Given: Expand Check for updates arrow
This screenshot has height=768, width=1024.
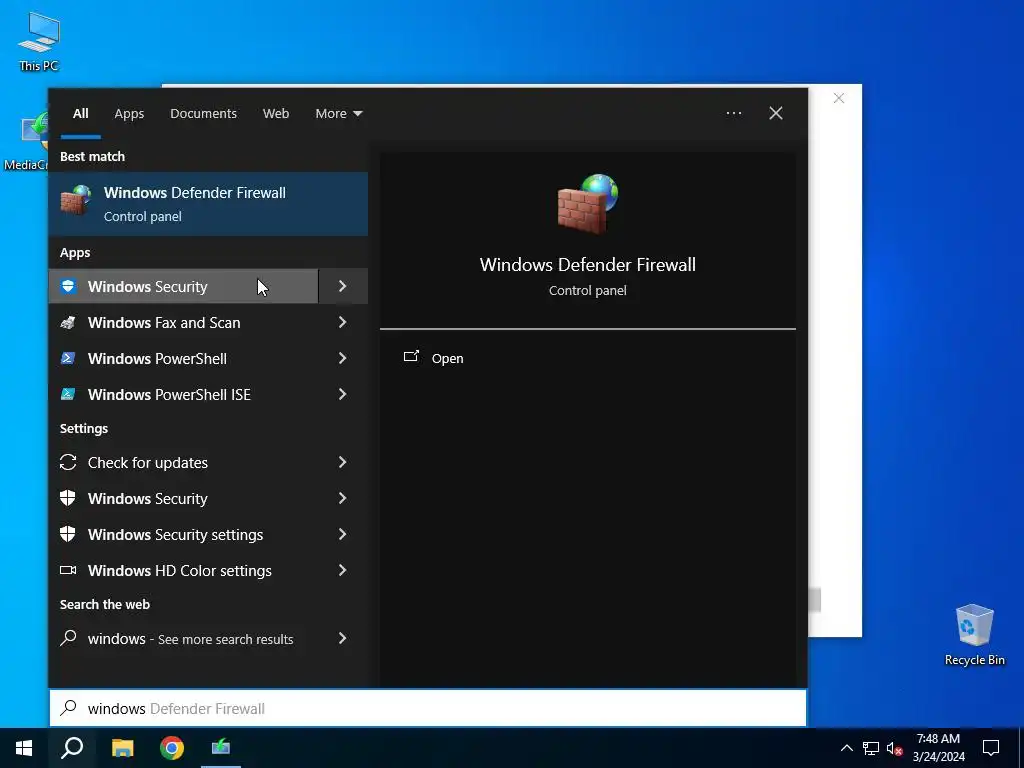Looking at the screenshot, I should click(x=343, y=462).
